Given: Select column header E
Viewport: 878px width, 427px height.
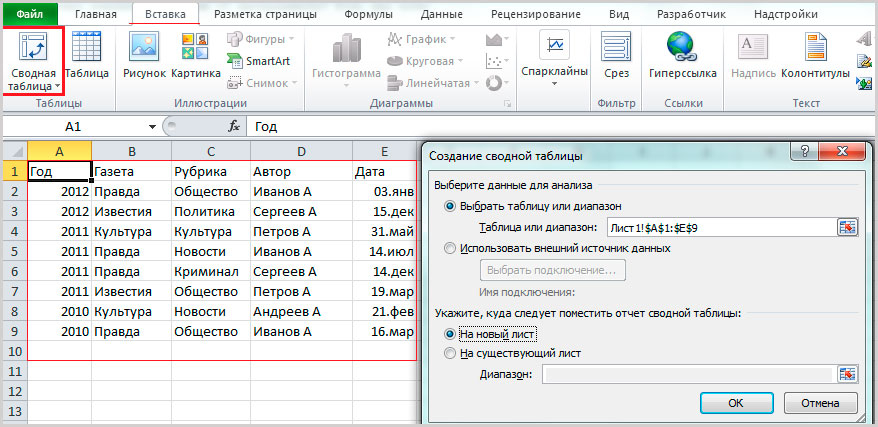Looking at the screenshot, I should tap(384, 151).
